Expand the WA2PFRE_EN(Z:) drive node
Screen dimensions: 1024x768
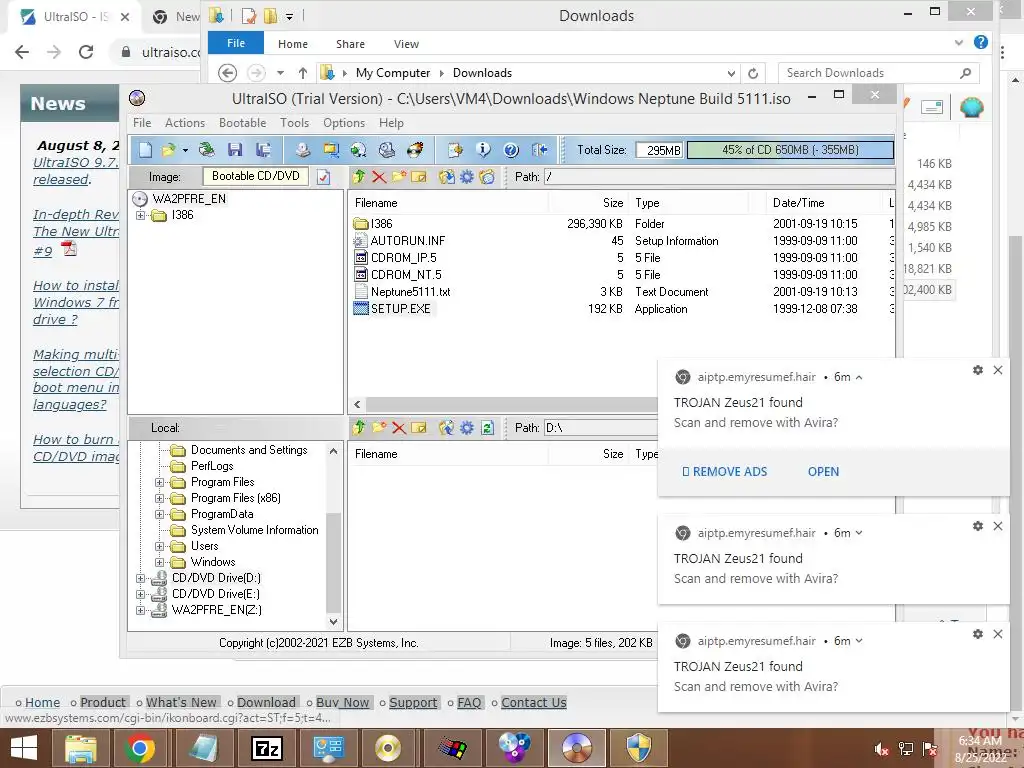tap(140, 610)
